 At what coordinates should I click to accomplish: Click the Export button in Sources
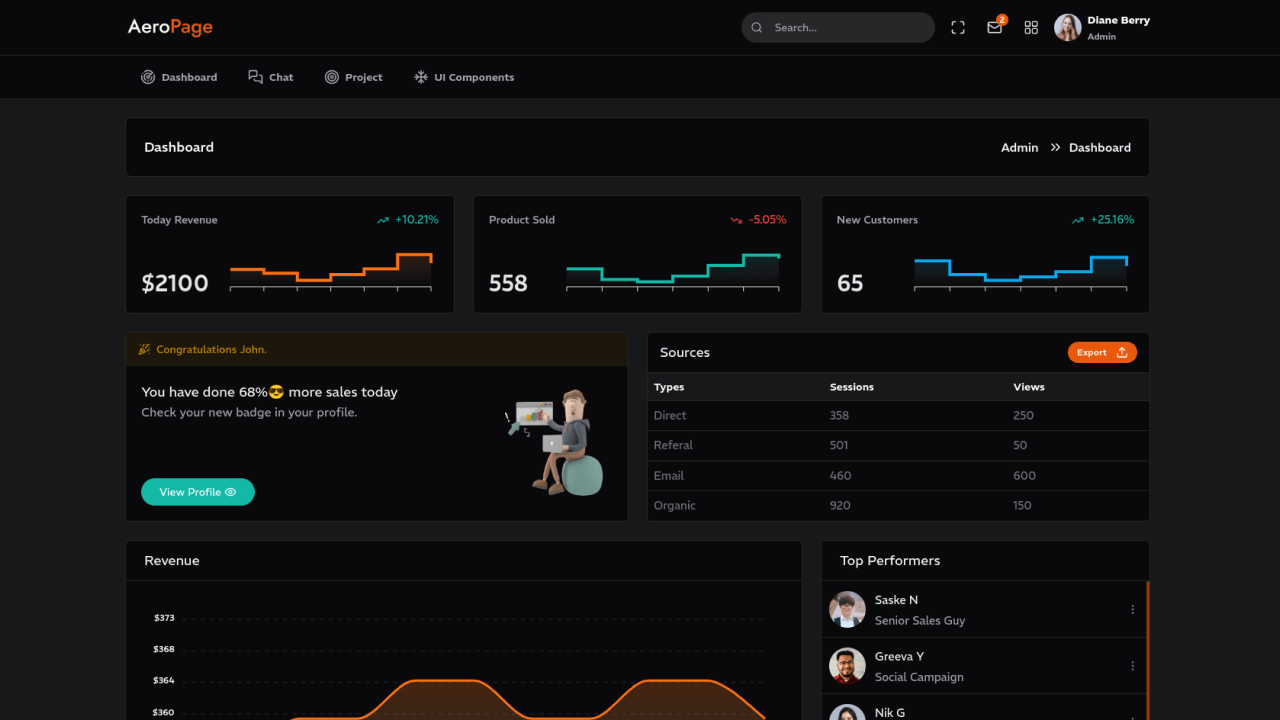point(1102,352)
